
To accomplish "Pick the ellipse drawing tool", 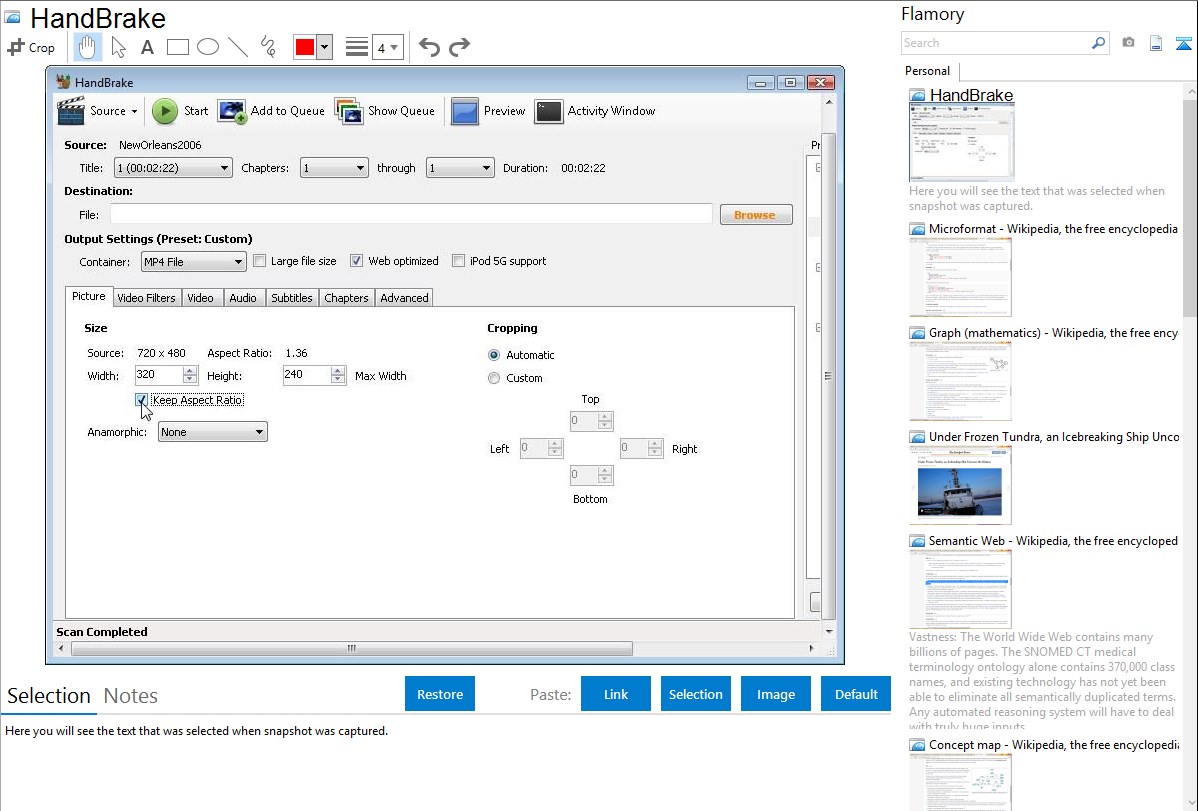I will coord(207,47).
